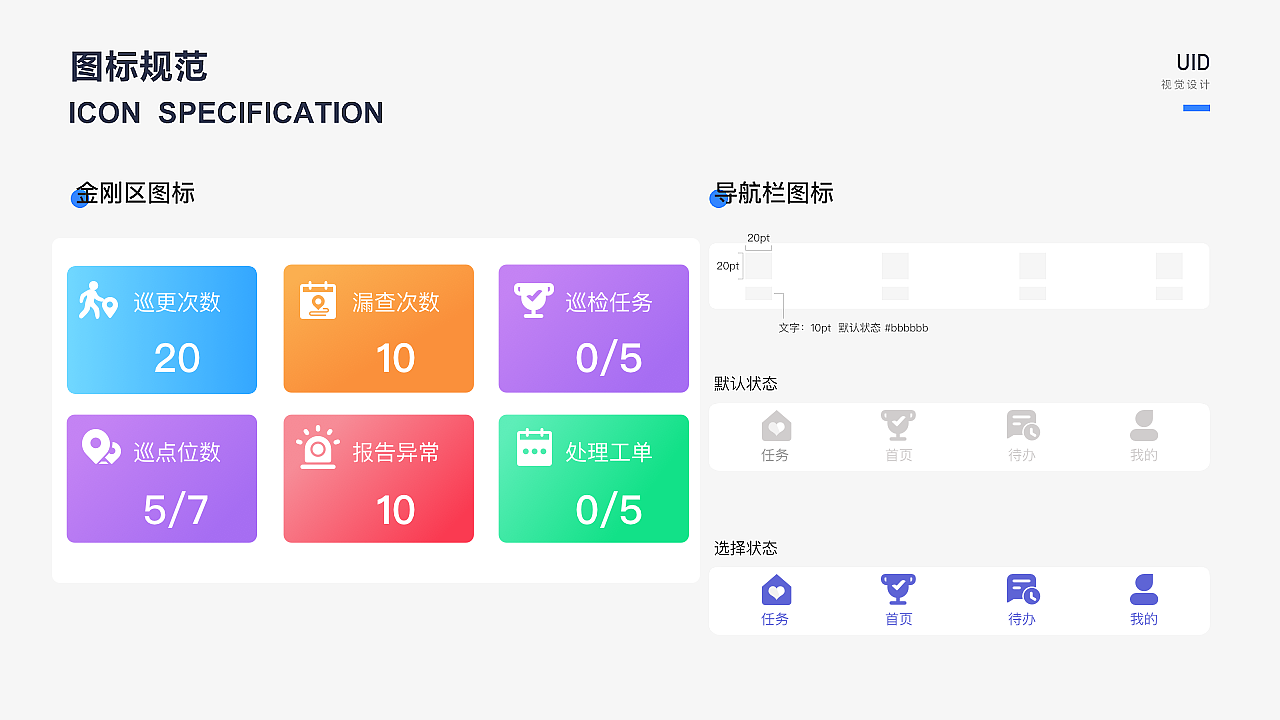
Task: Click the gray message-clock icon in 默认状态 bar
Action: (1023, 425)
